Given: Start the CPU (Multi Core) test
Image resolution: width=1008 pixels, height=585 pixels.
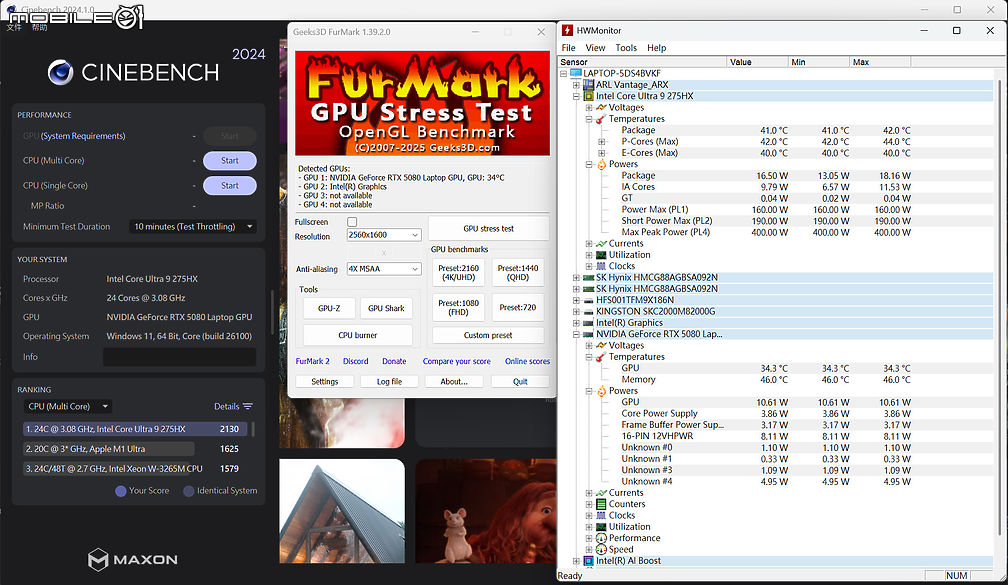Looking at the screenshot, I should click(230, 161).
